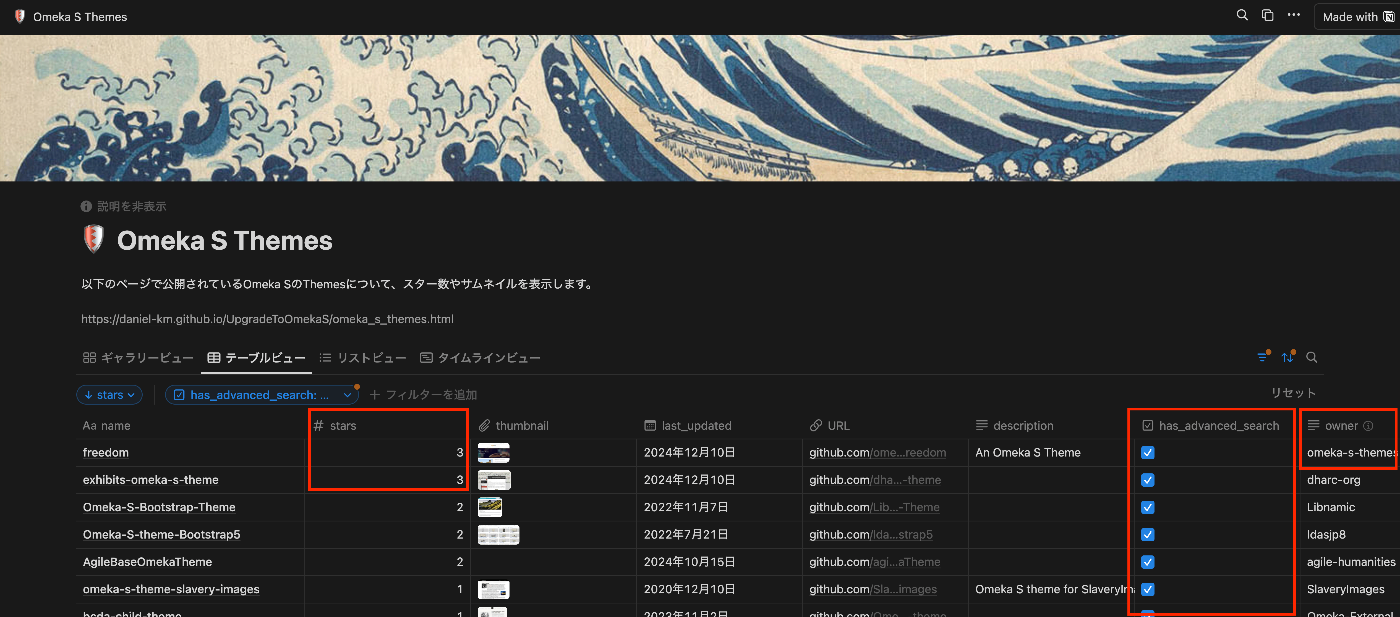Open the "..." more options menu icon
The image size is (1400, 617).
click(1293, 15)
